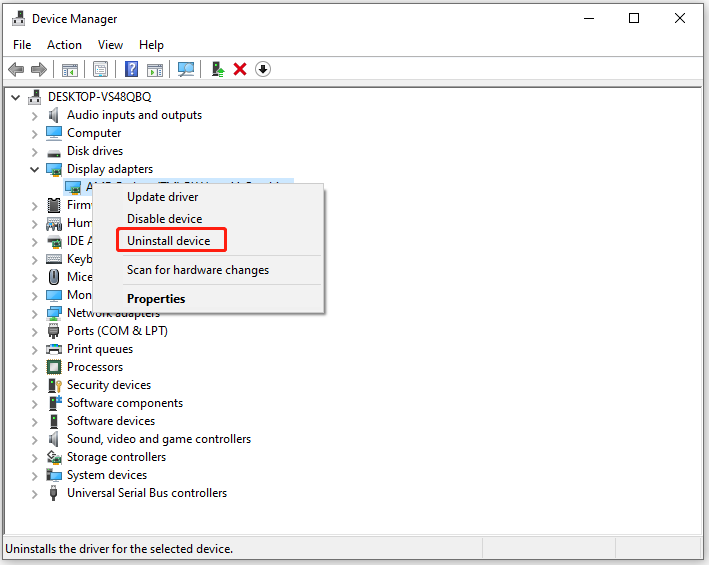Click the Device Manager title bar icon
This screenshot has height=565, width=709.
pos(19,19)
